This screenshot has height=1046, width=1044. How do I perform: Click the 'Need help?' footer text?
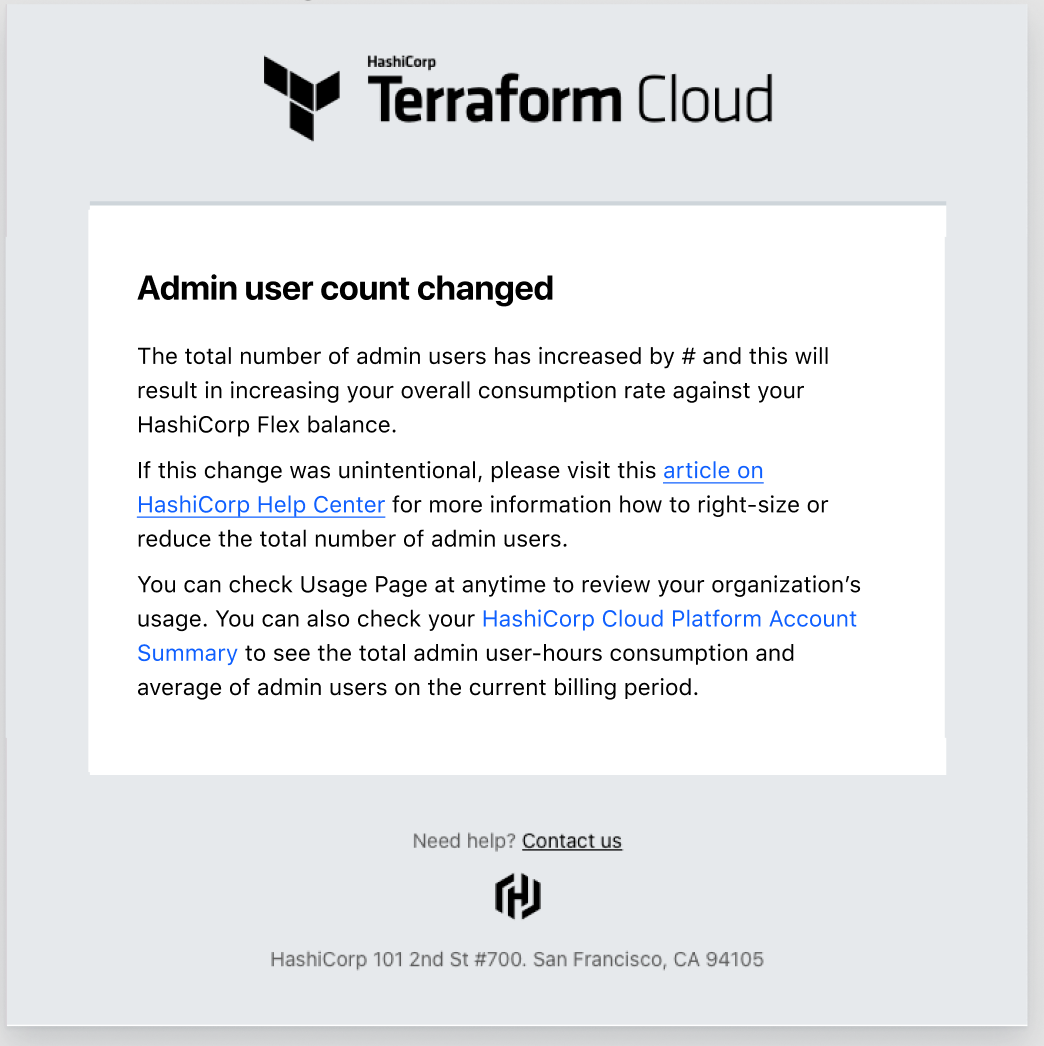click(464, 841)
